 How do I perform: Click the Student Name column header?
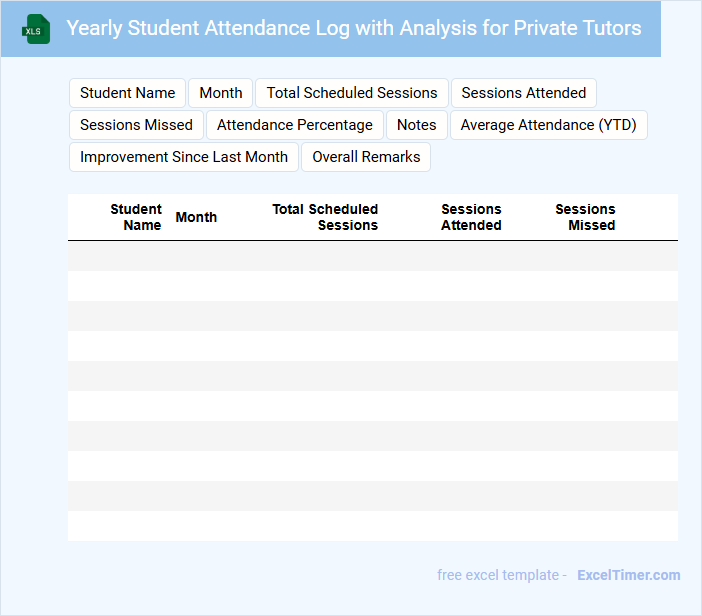point(137,217)
